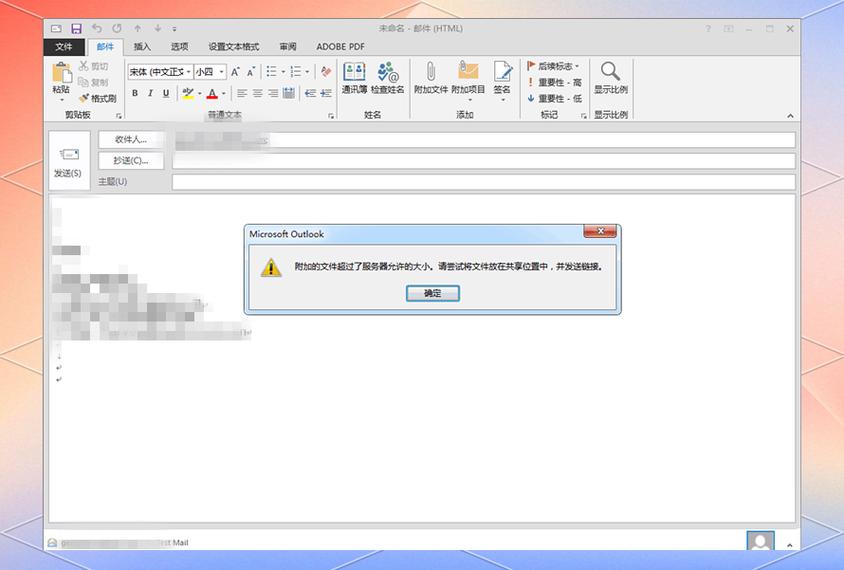The height and width of the screenshot is (570, 844).
Task: Expand the numbering style arrow
Action: coord(307,72)
